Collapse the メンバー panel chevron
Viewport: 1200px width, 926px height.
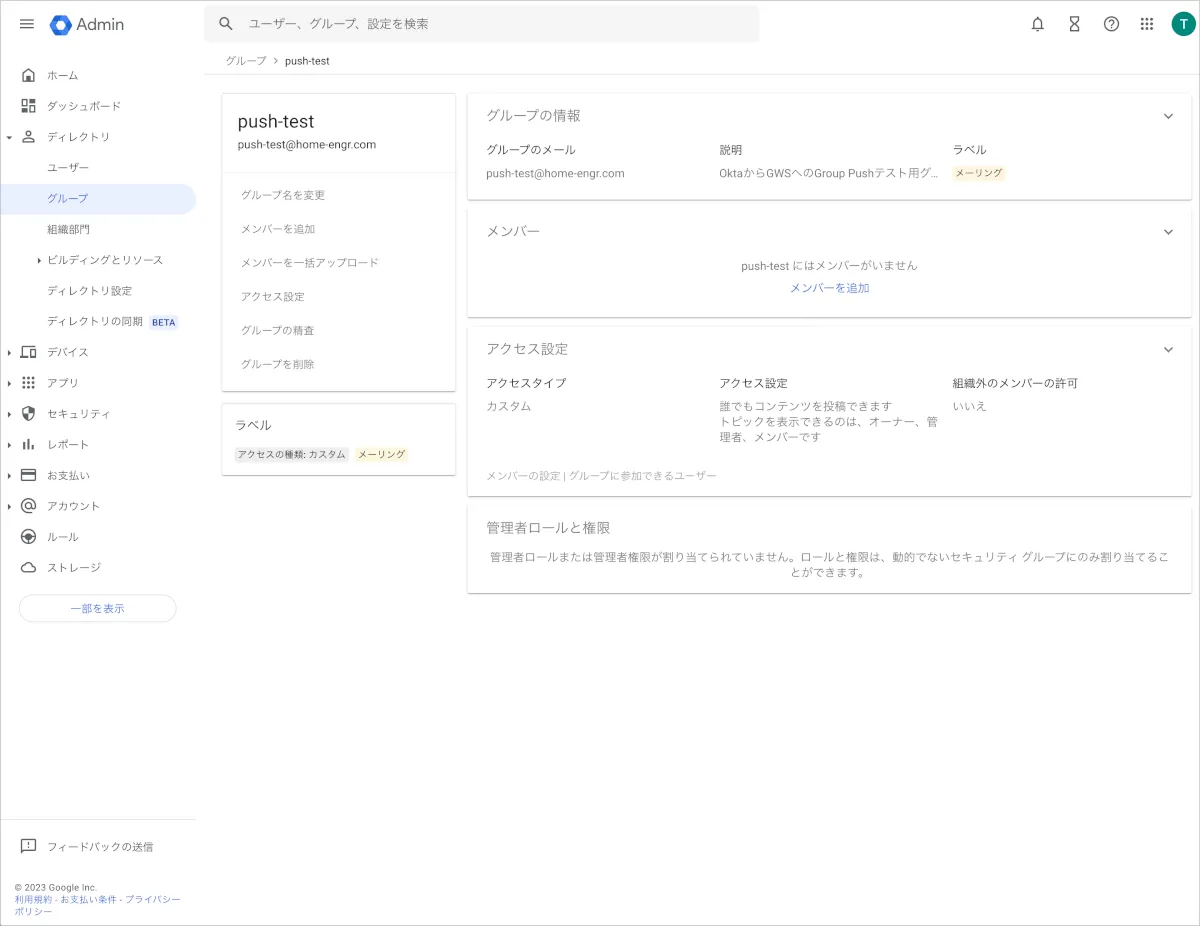click(1168, 232)
